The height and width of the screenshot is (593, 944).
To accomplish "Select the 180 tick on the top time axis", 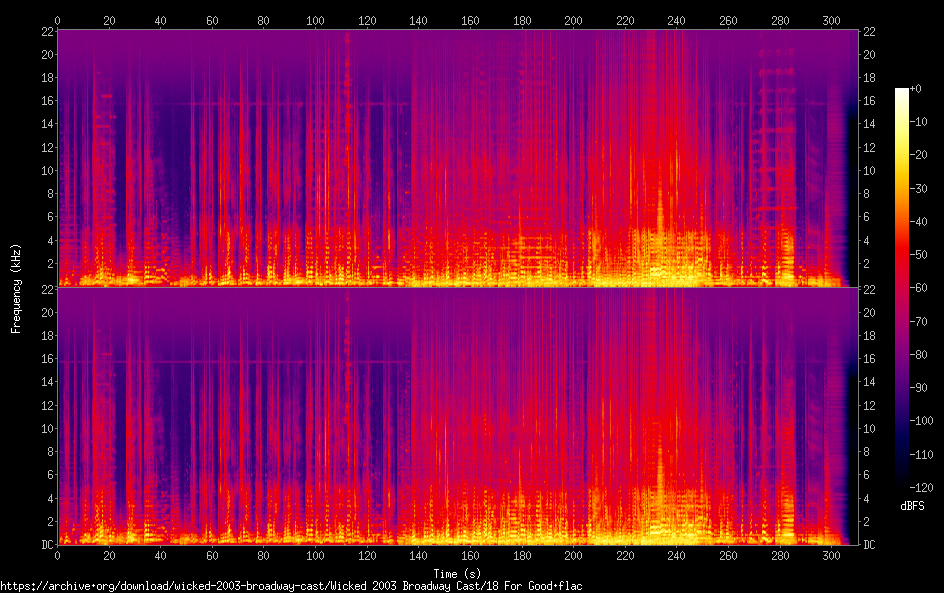I will 521,20.
